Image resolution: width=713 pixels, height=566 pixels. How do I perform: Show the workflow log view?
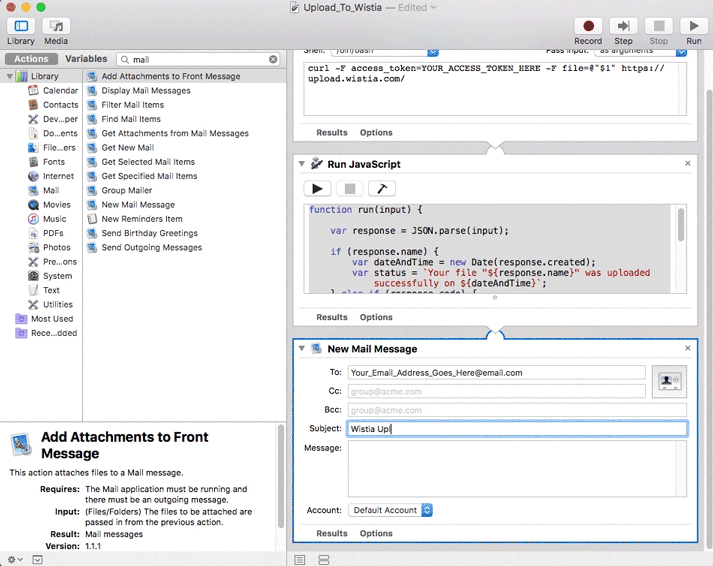(300, 560)
